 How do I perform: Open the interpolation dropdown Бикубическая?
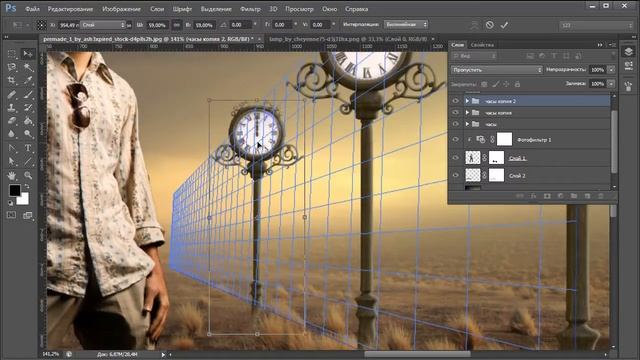(406, 24)
